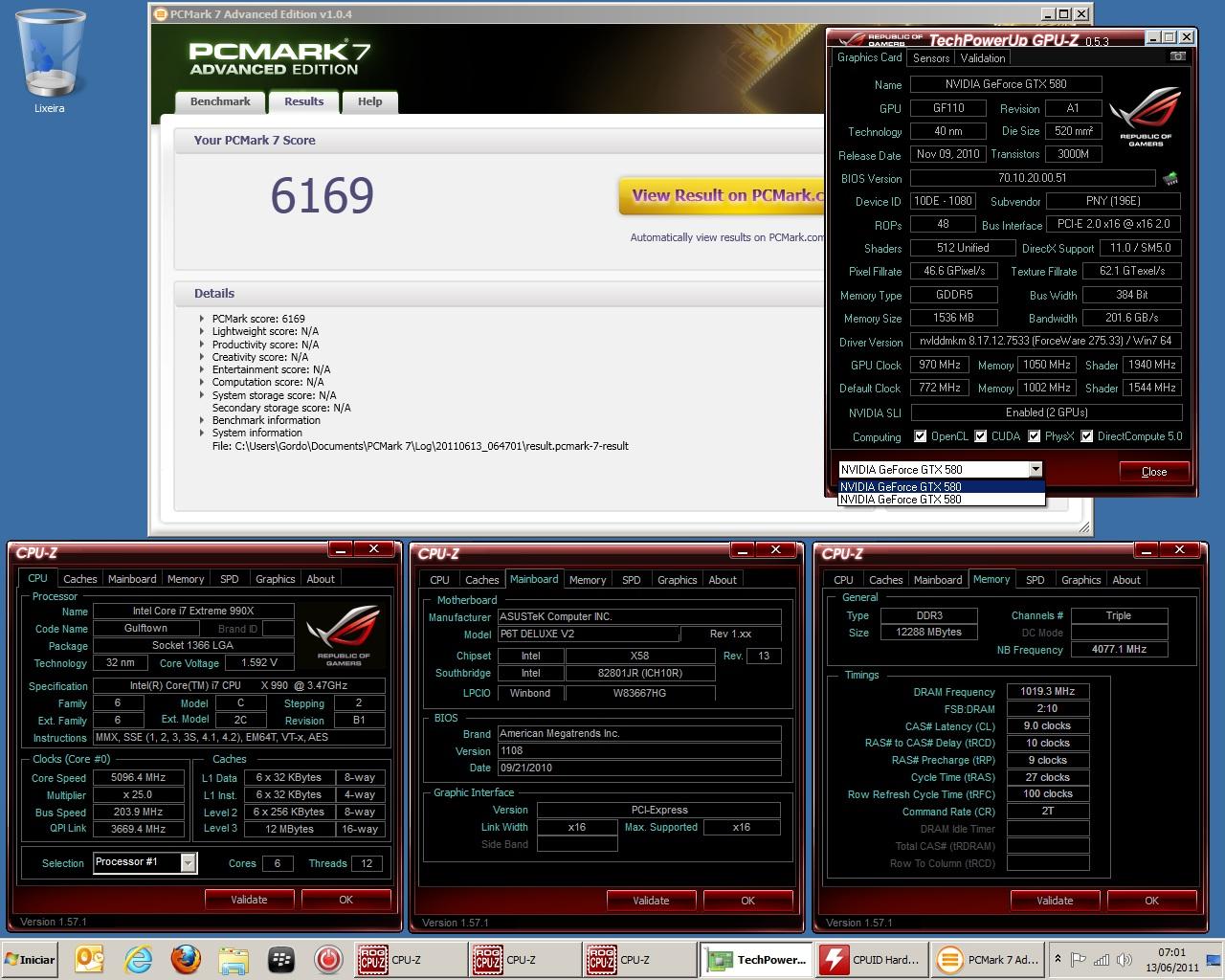
Task: Click the Core Speed value 5096.4 MHz
Action: coord(139,778)
